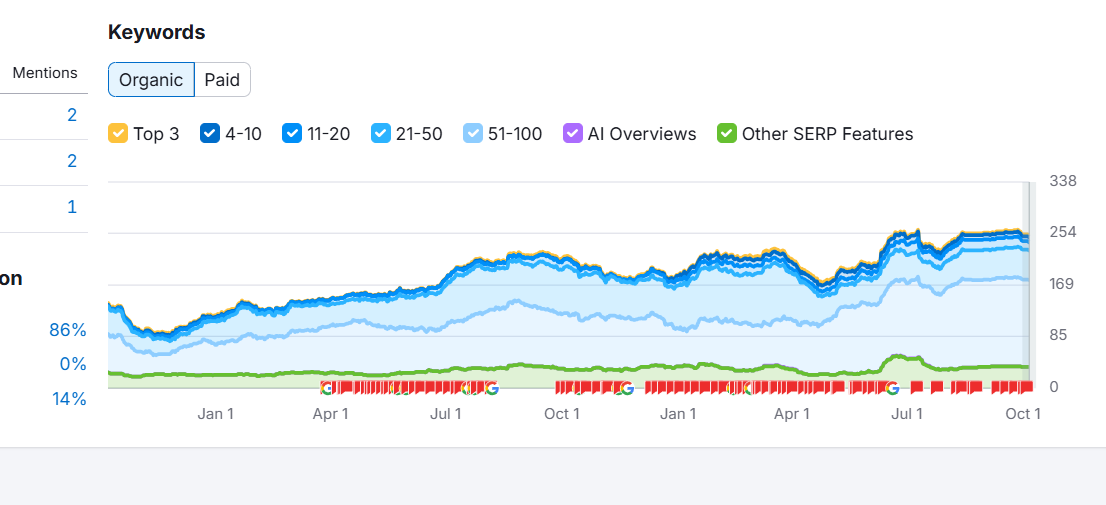Switch to the Organic keywords tab
The image size is (1106, 505).
click(151, 80)
